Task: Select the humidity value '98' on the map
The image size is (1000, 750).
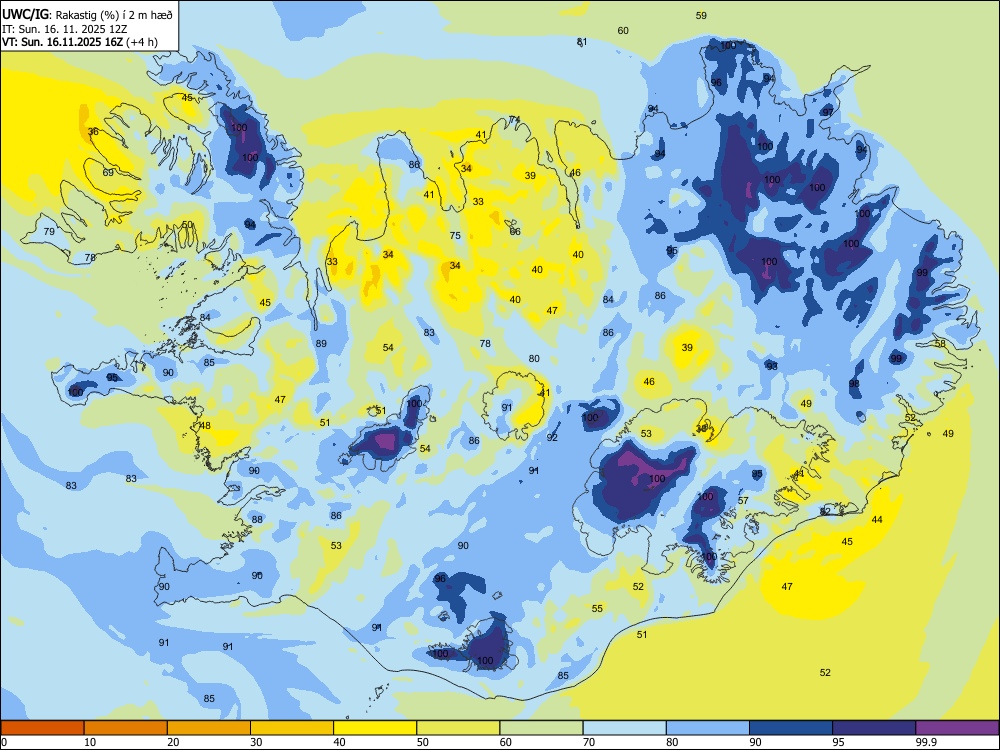Action: point(854,383)
